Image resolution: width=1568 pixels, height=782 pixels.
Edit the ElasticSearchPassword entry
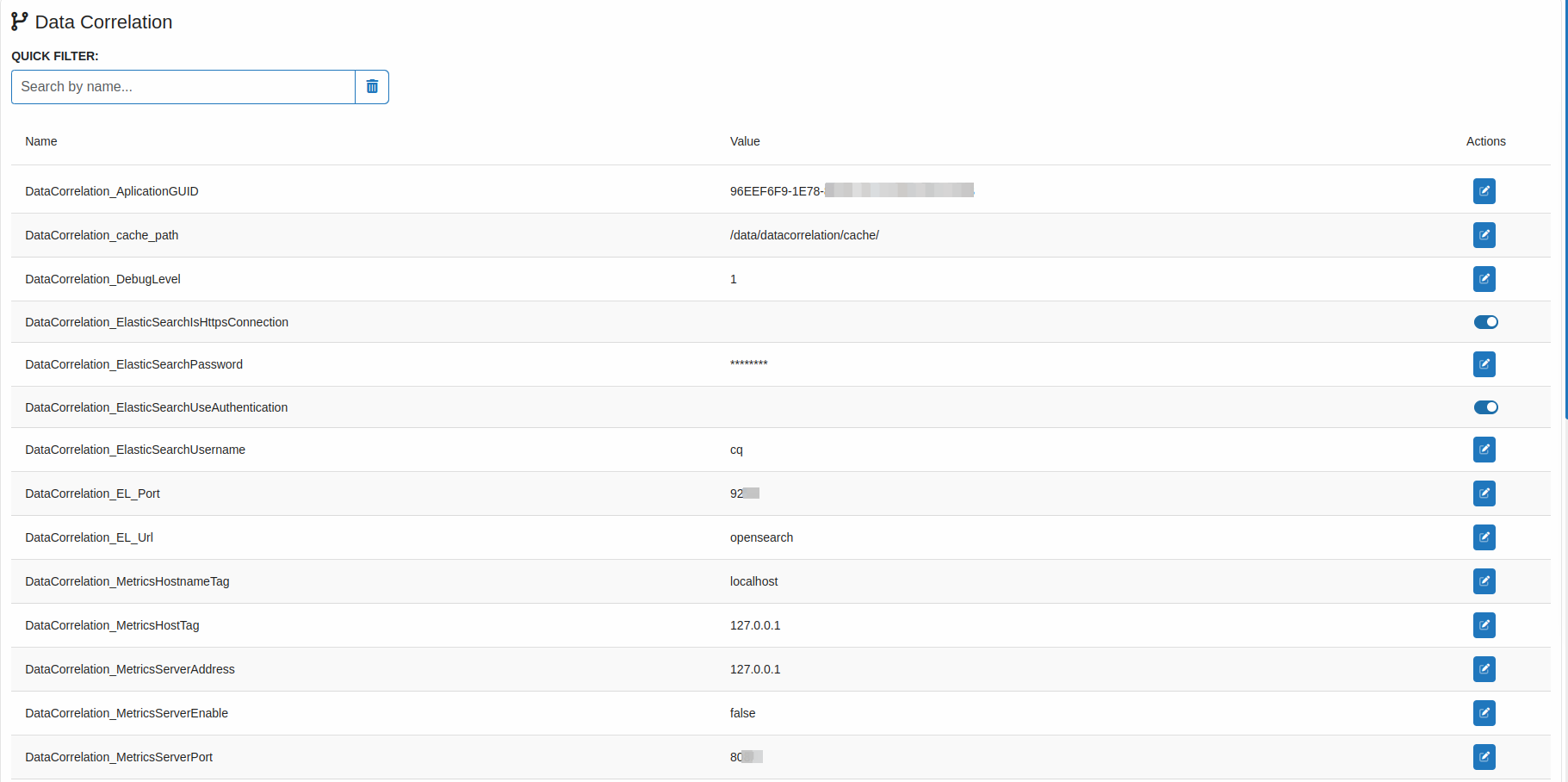click(1484, 364)
